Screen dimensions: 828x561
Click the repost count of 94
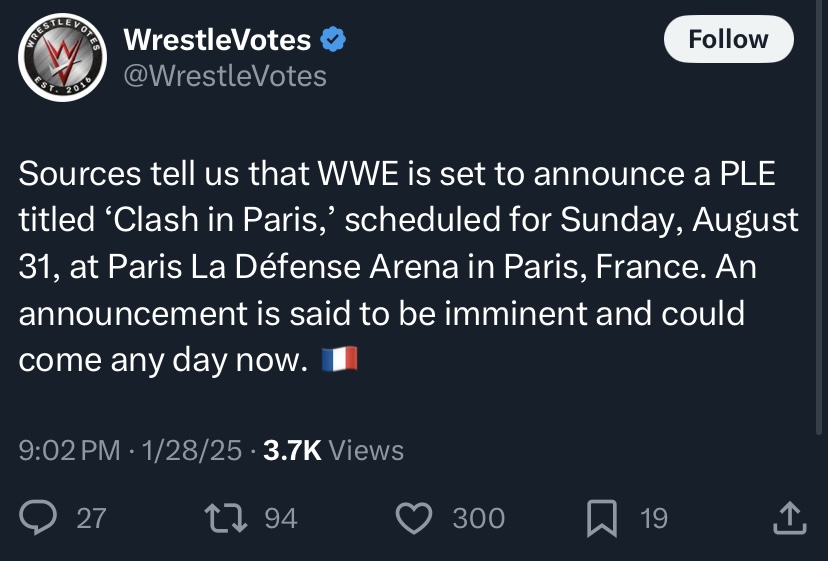pos(279,518)
